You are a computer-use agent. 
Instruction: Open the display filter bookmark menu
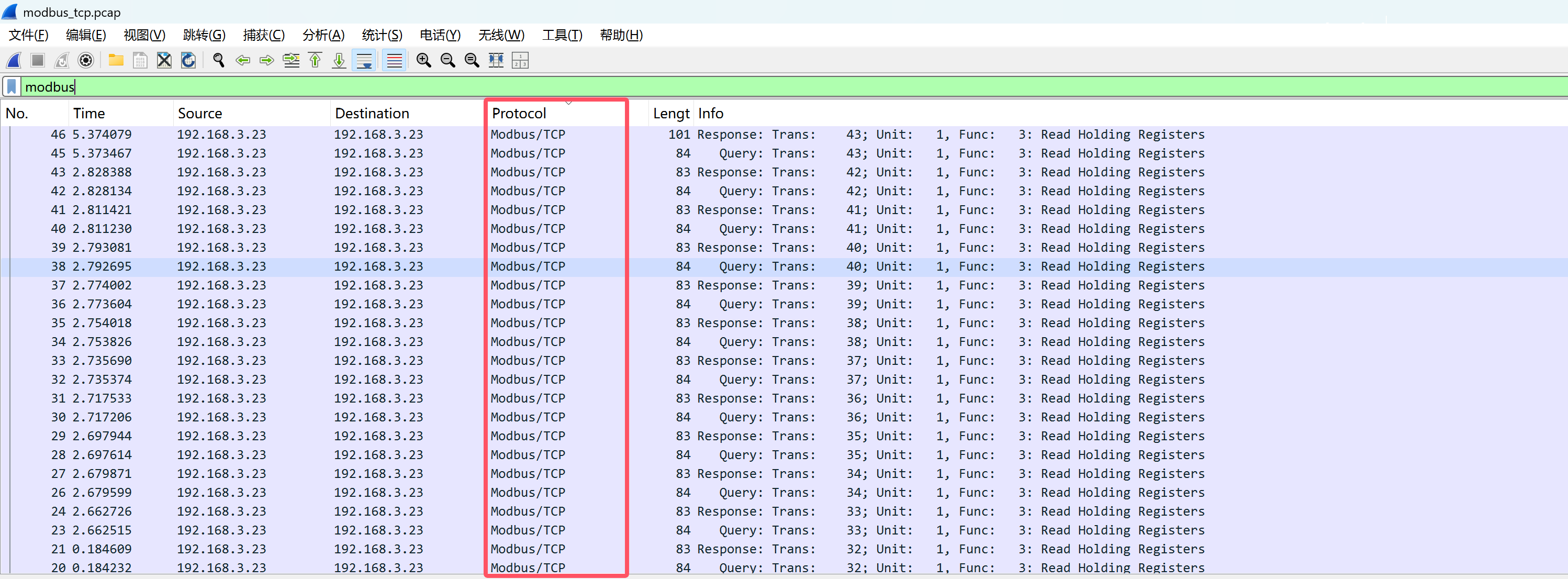(x=12, y=87)
